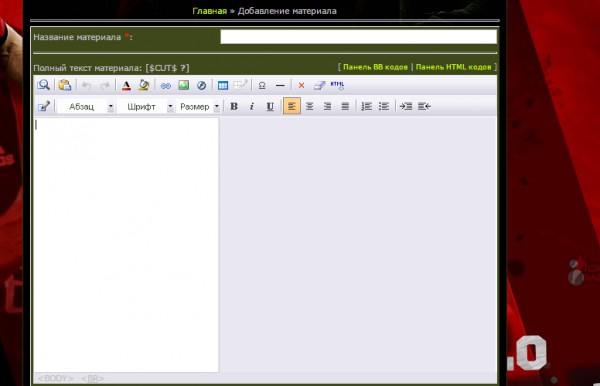Switch to HTML source view icon
Image resolution: width=600 pixels, height=386 pixels.
pos(337,85)
